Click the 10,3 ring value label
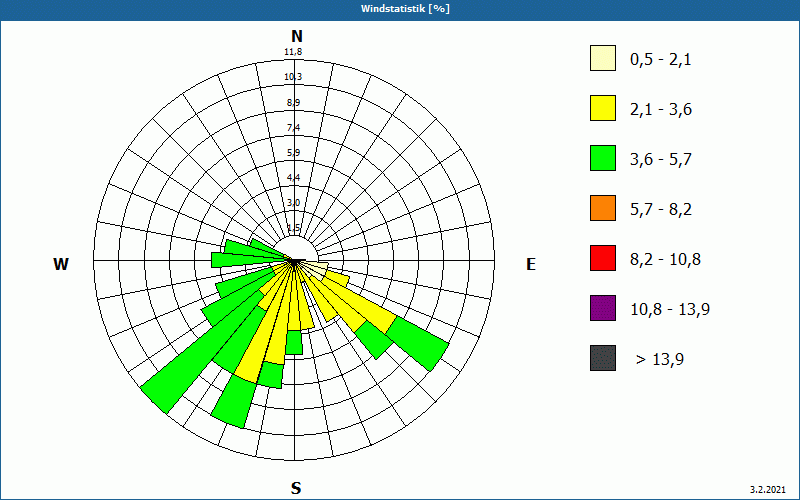The image size is (800, 500). click(x=293, y=77)
